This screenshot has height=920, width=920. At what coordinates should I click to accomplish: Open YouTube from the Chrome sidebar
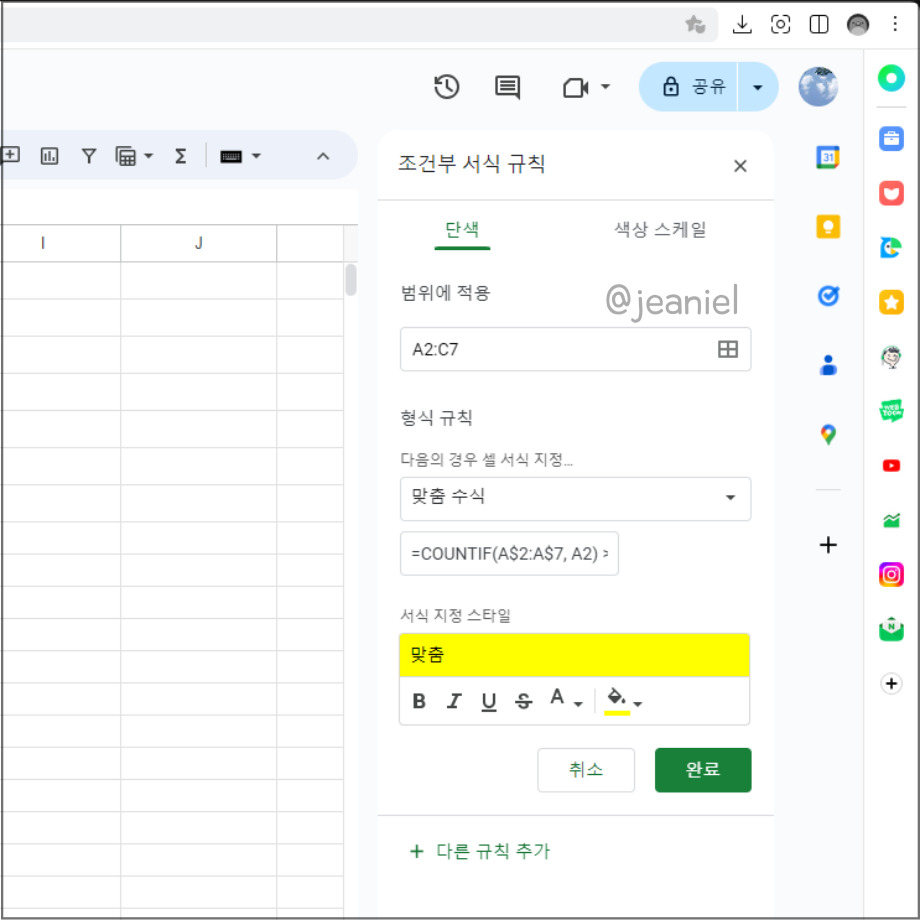tap(891, 465)
